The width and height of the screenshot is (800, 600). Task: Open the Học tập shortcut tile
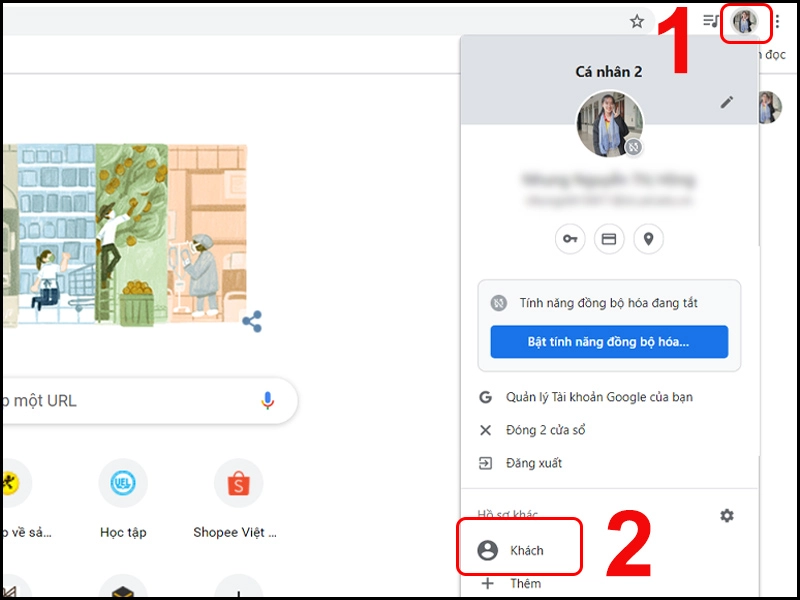[x=123, y=499]
